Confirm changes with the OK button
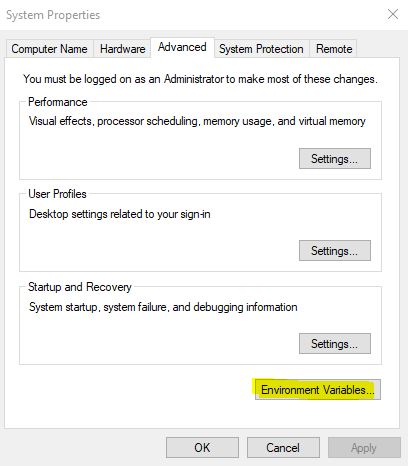The image size is (408, 466). click(202, 447)
